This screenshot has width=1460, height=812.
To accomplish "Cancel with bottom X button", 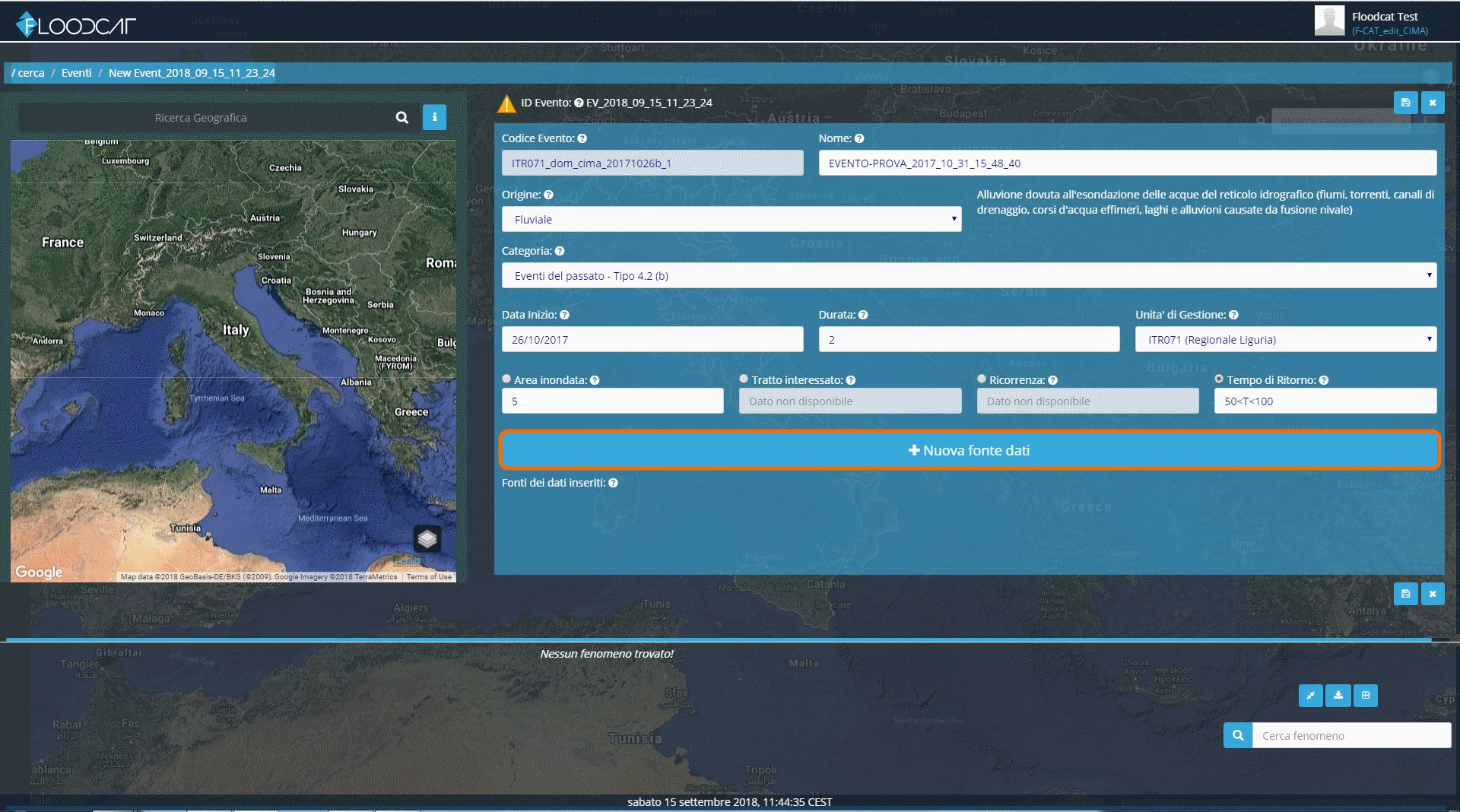I will 1433,594.
